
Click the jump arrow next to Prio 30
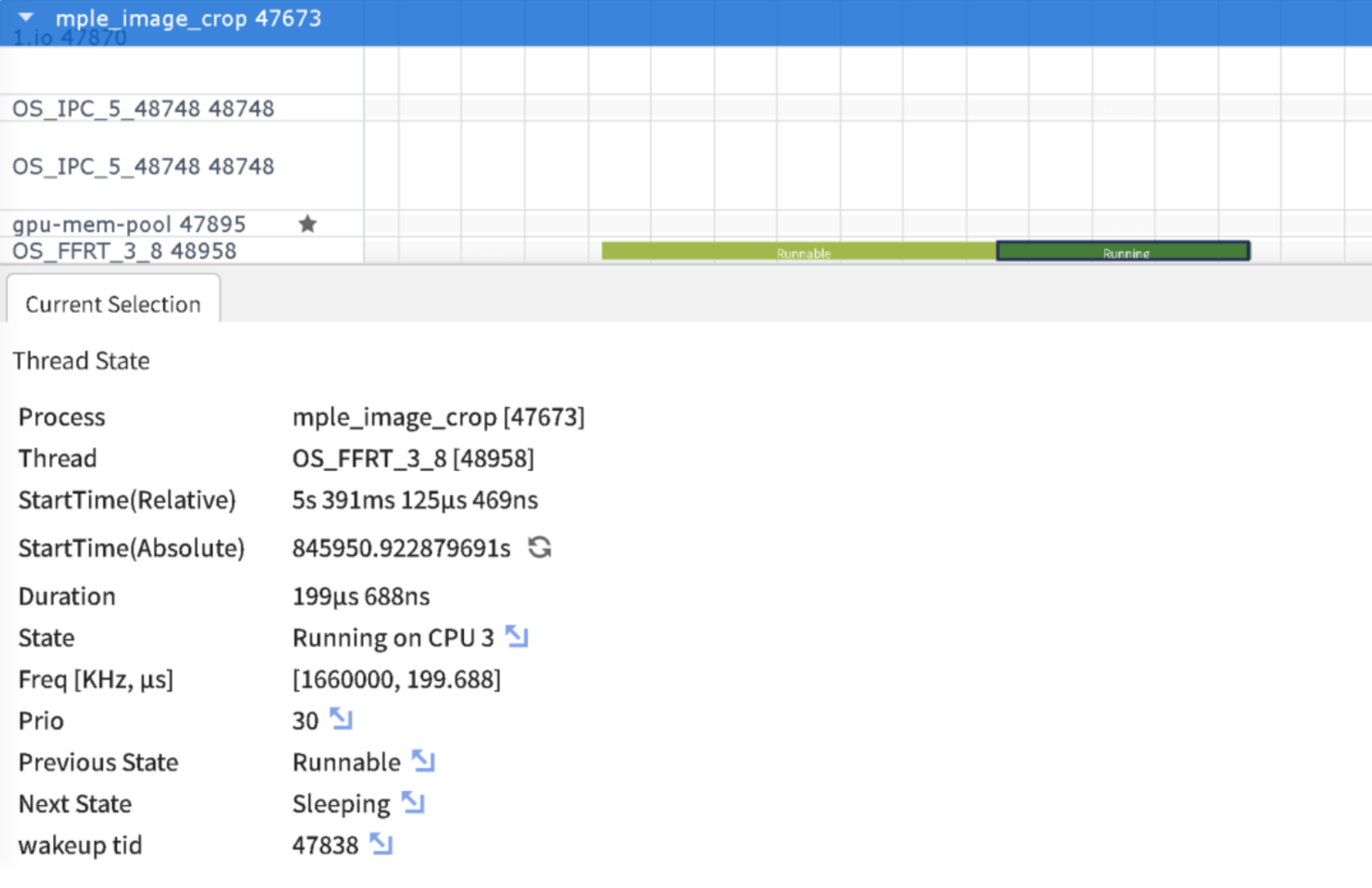click(341, 719)
